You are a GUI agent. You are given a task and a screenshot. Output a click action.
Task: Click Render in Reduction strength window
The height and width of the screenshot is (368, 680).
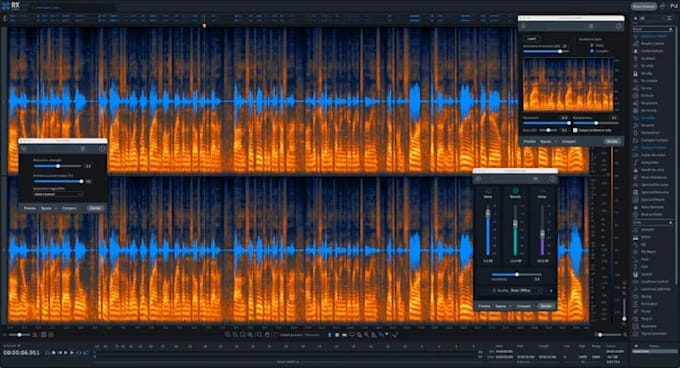95,208
